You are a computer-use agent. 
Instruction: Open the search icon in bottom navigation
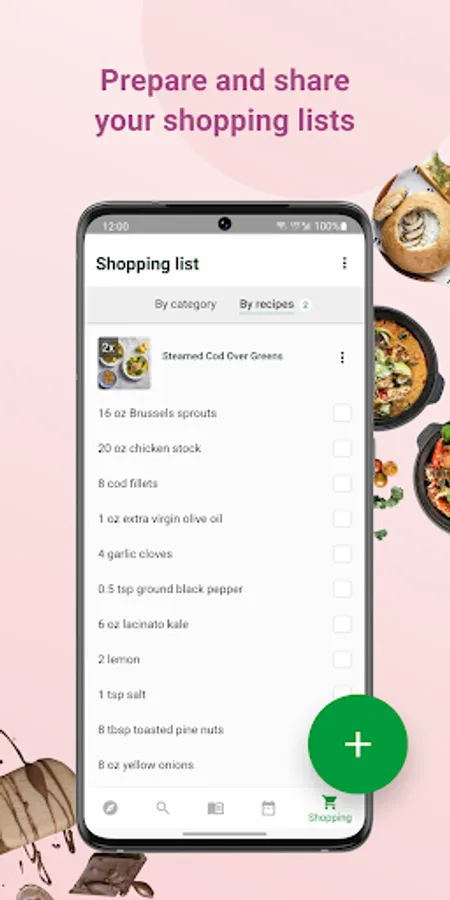[162, 808]
